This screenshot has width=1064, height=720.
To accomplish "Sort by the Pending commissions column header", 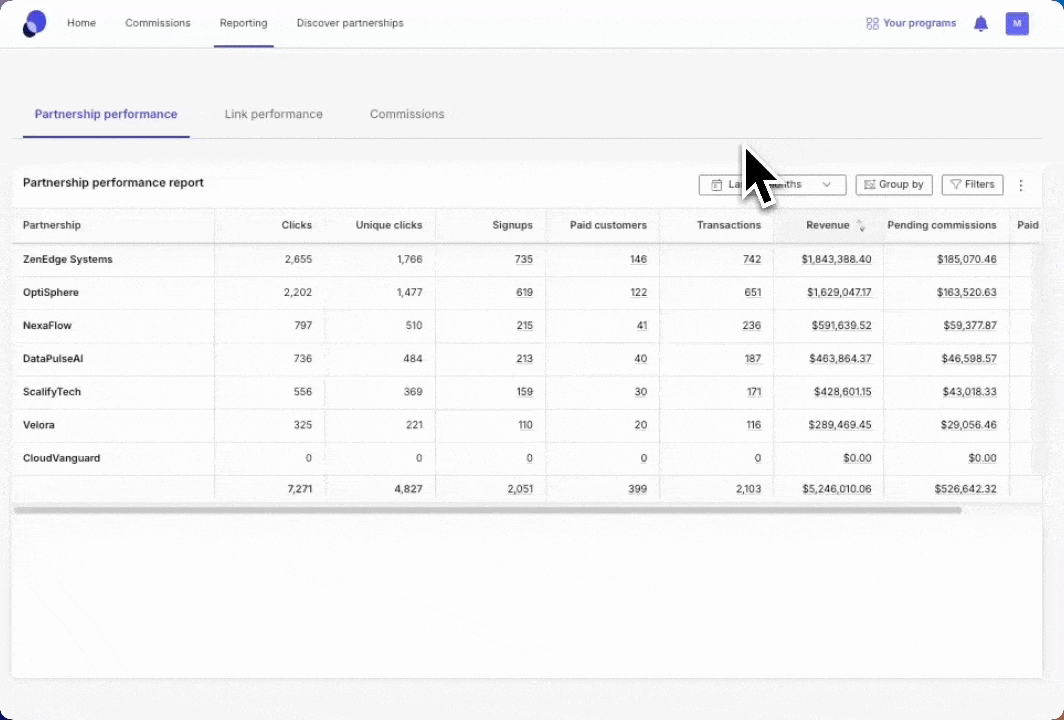I will [942, 225].
